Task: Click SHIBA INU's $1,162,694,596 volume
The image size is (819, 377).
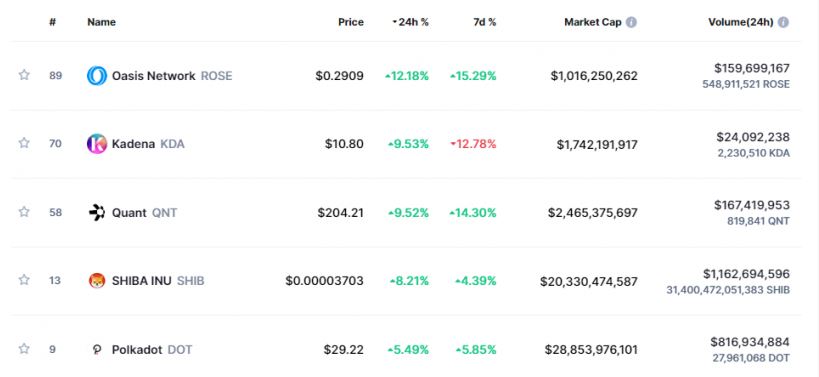Action: [x=746, y=274]
